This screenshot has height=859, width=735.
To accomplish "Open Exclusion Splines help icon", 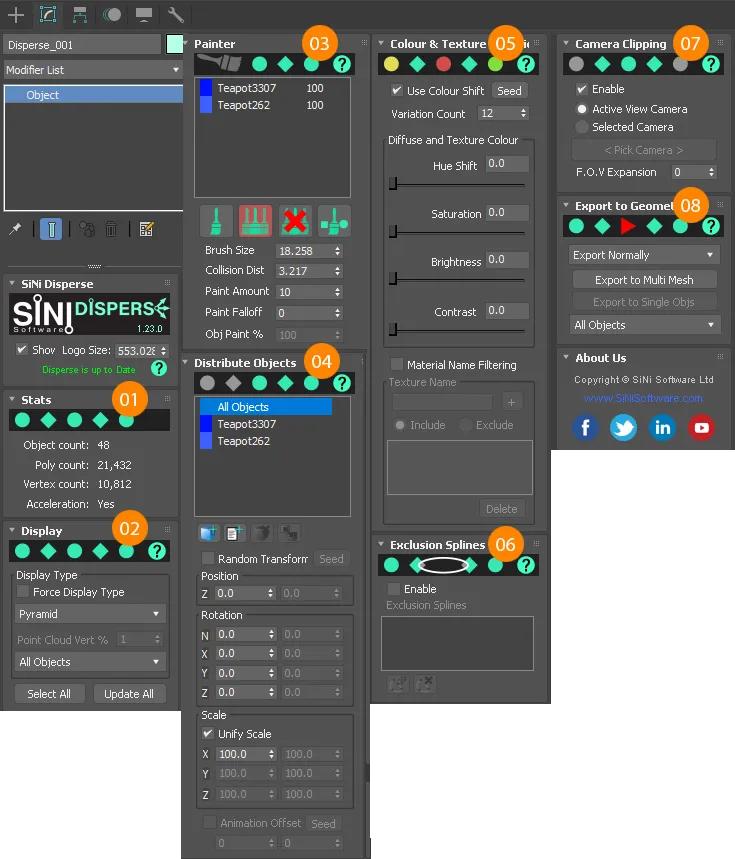I will 526,565.
